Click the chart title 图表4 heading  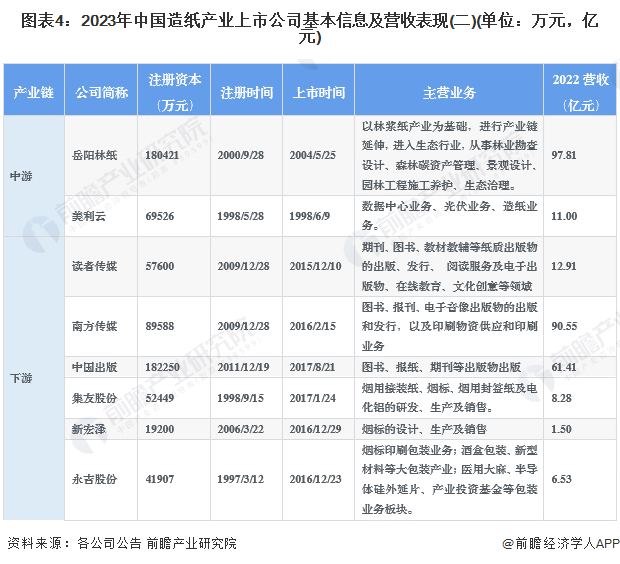[310, 29]
